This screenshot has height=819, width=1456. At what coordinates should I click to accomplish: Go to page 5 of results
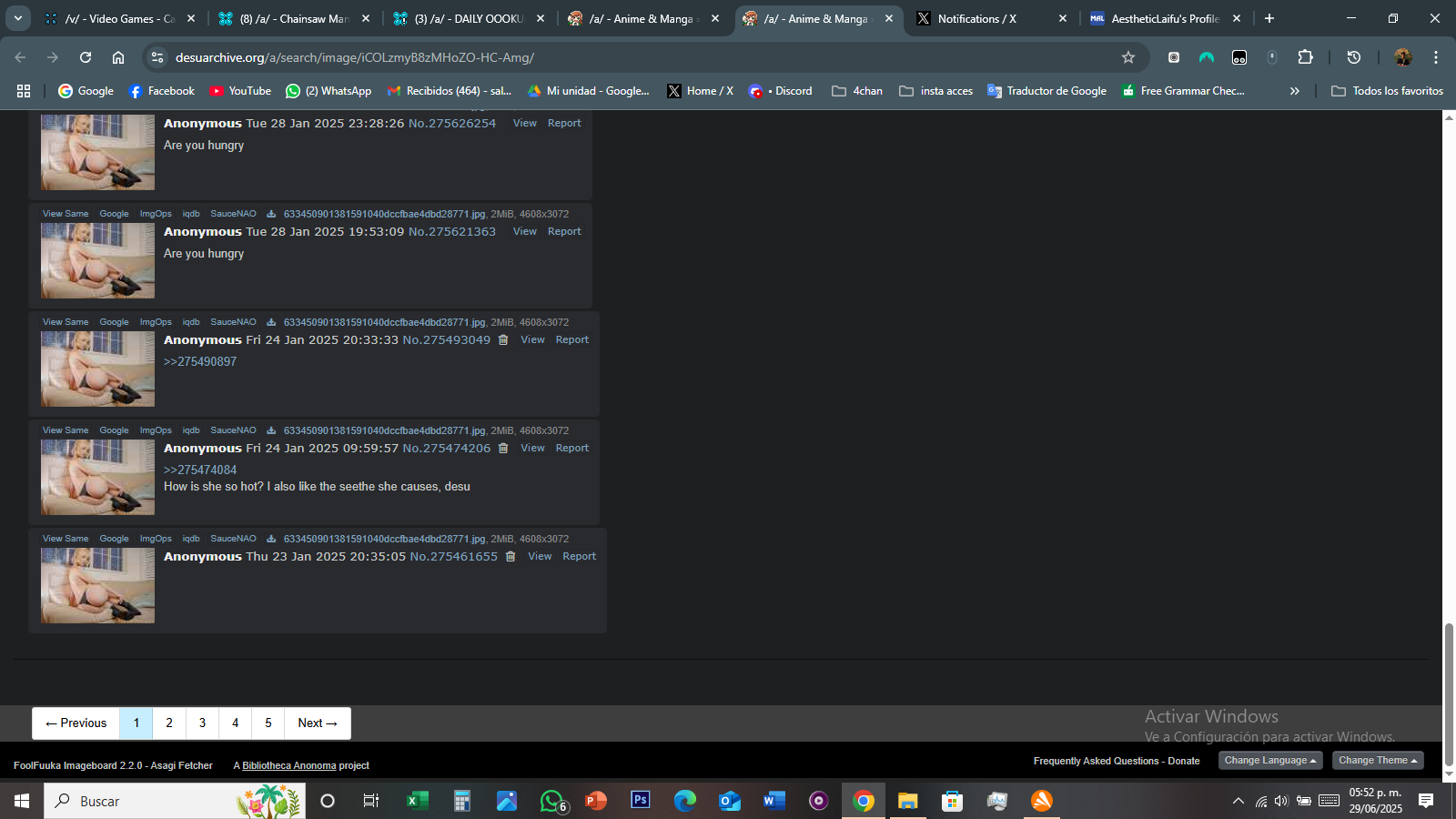pos(268,723)
